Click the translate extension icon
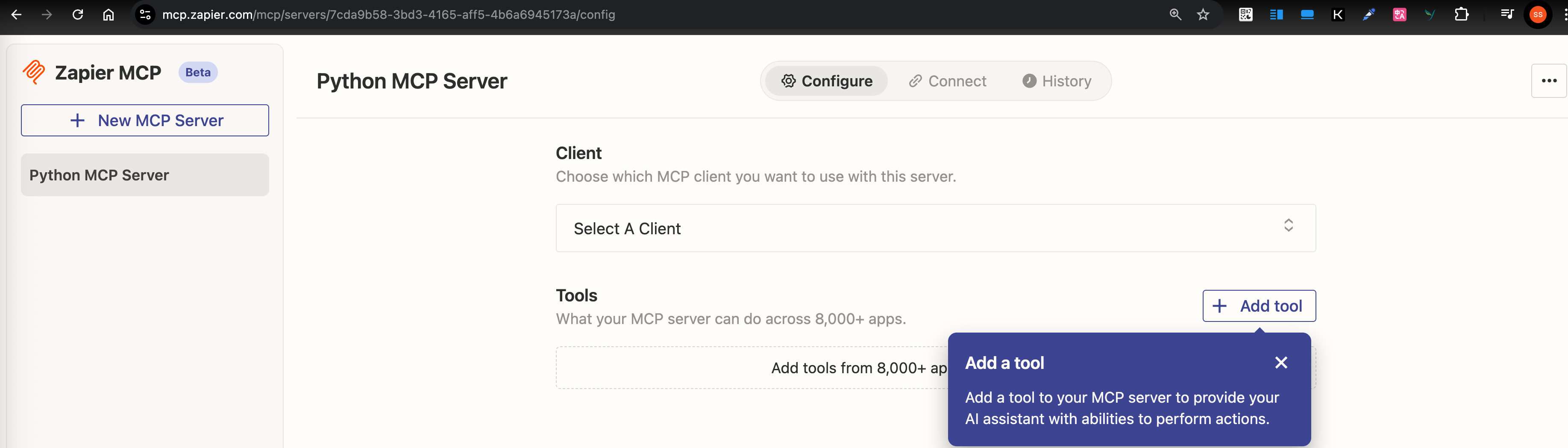Viewport: 1568px width, 448px height. click(x=1399, y=15)
